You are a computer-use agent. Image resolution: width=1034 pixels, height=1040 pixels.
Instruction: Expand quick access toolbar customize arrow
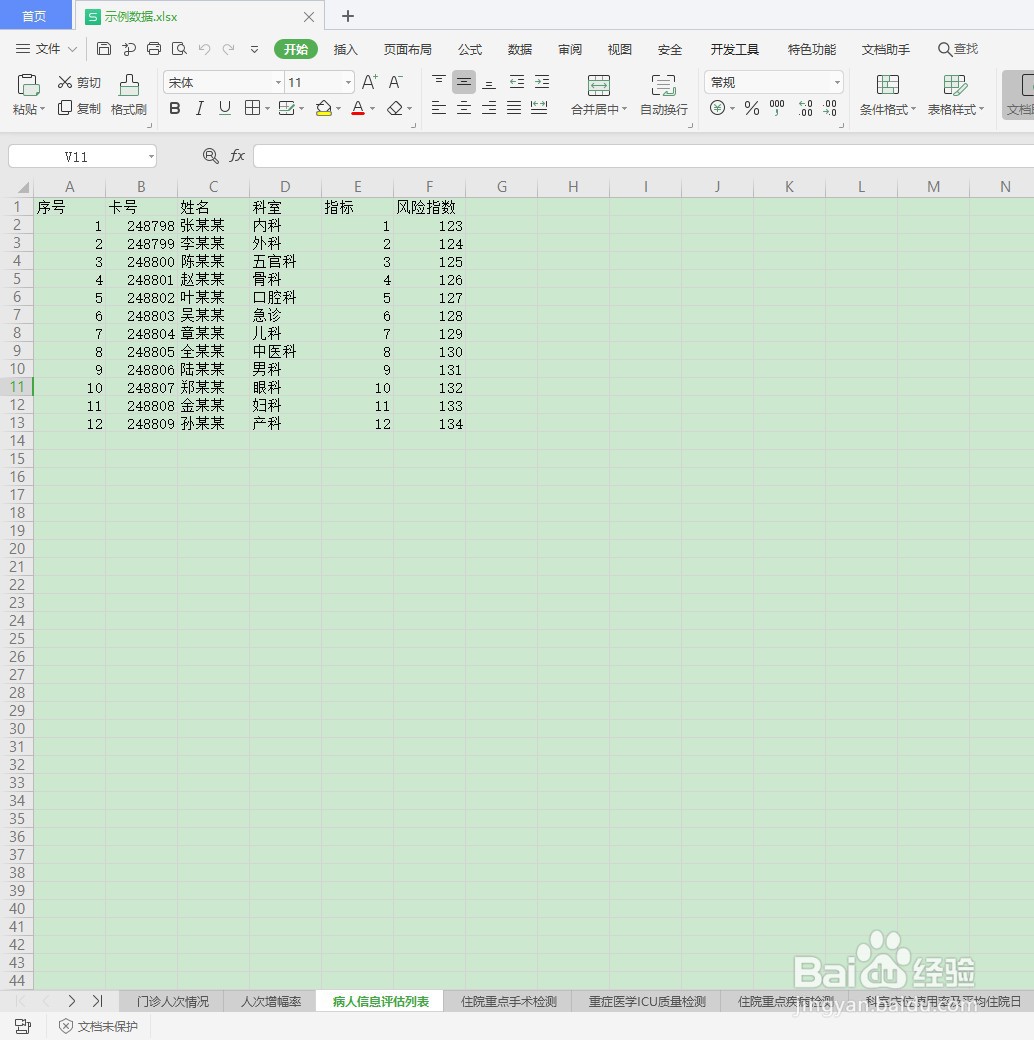coord(254,49)
